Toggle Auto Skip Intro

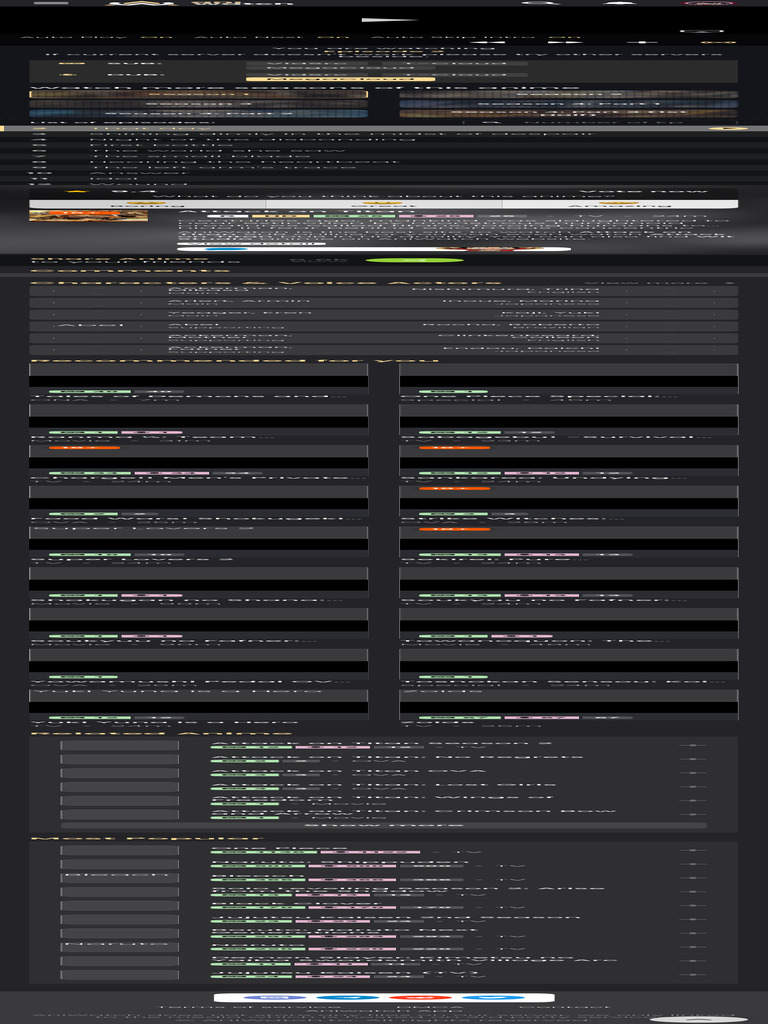pyautogui.click(x=475, y=37)
